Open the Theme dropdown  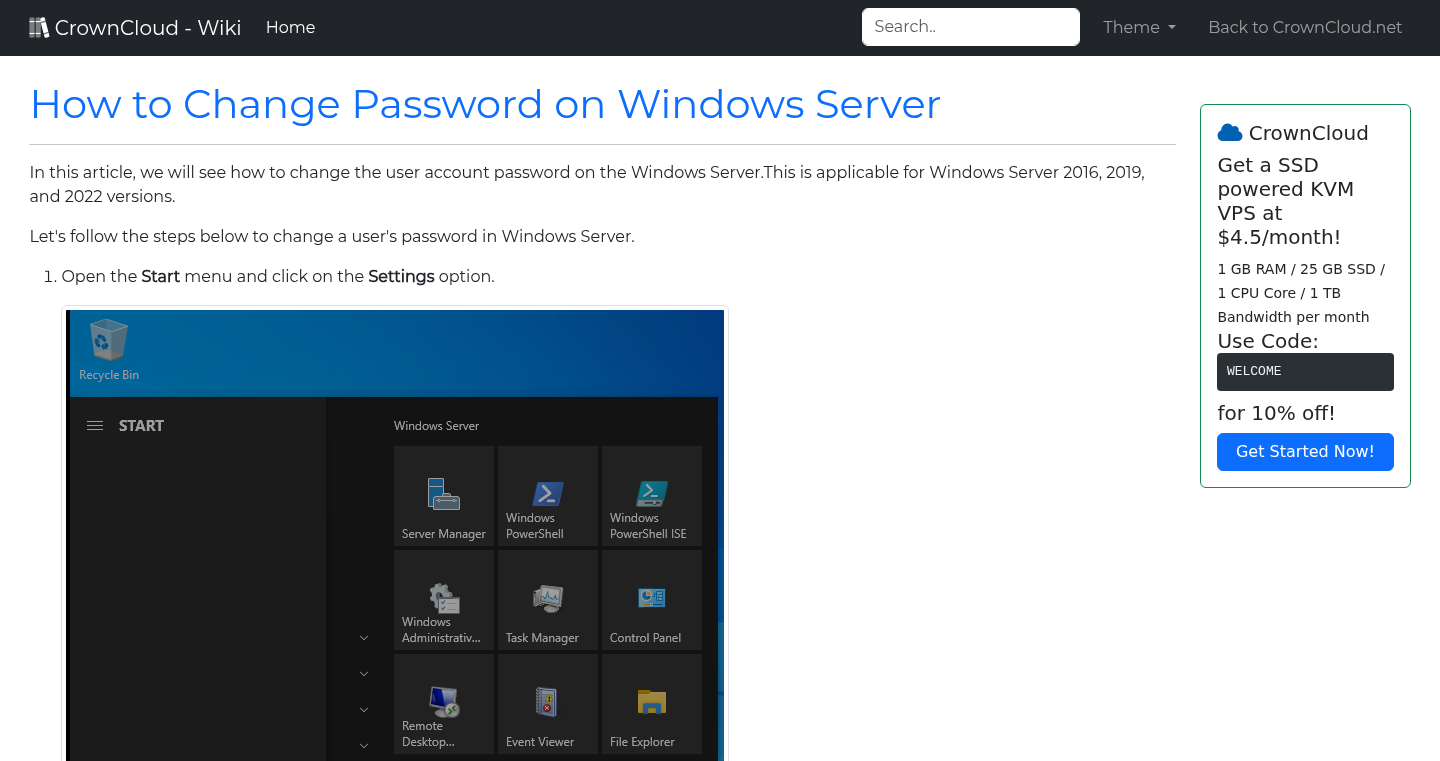(1139, 27)
